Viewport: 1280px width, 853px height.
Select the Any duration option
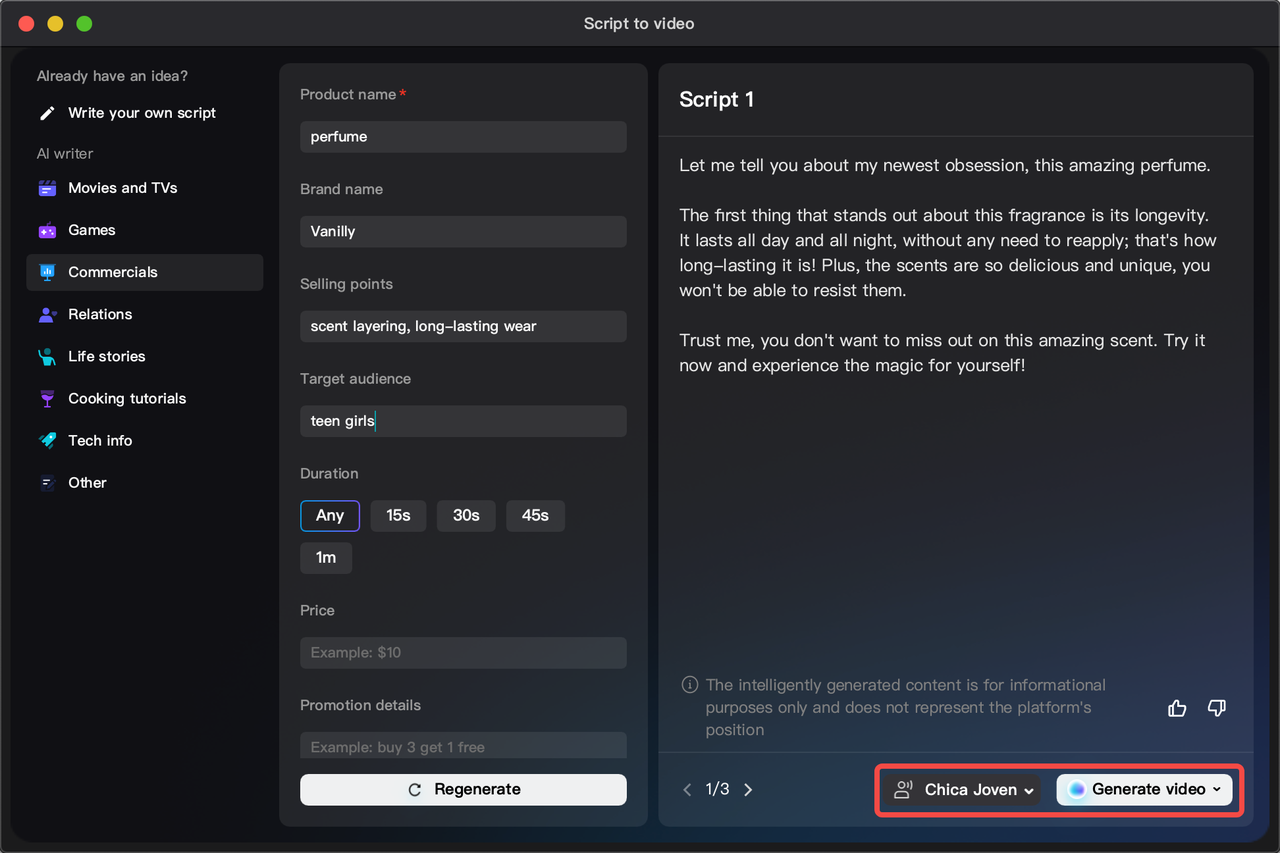tap(330, 515)
